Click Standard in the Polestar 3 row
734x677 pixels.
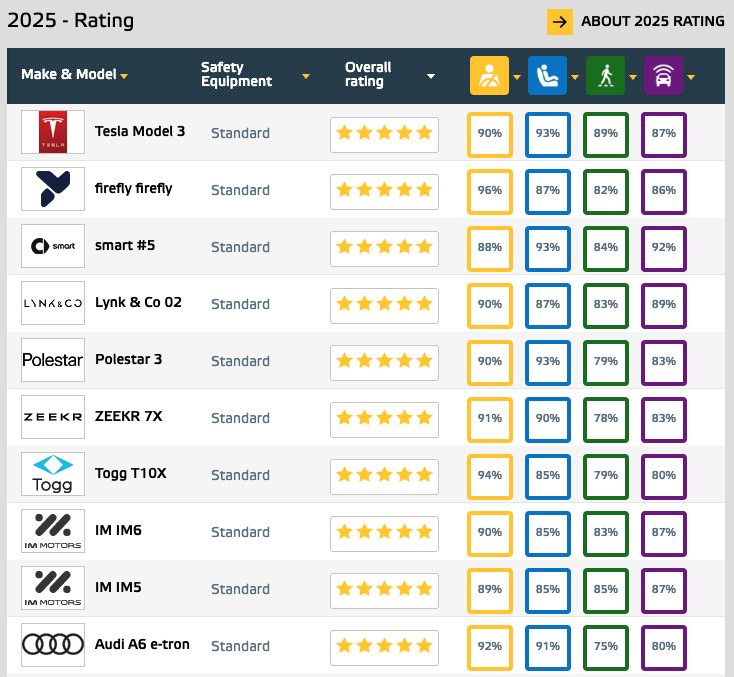[240, 361]
